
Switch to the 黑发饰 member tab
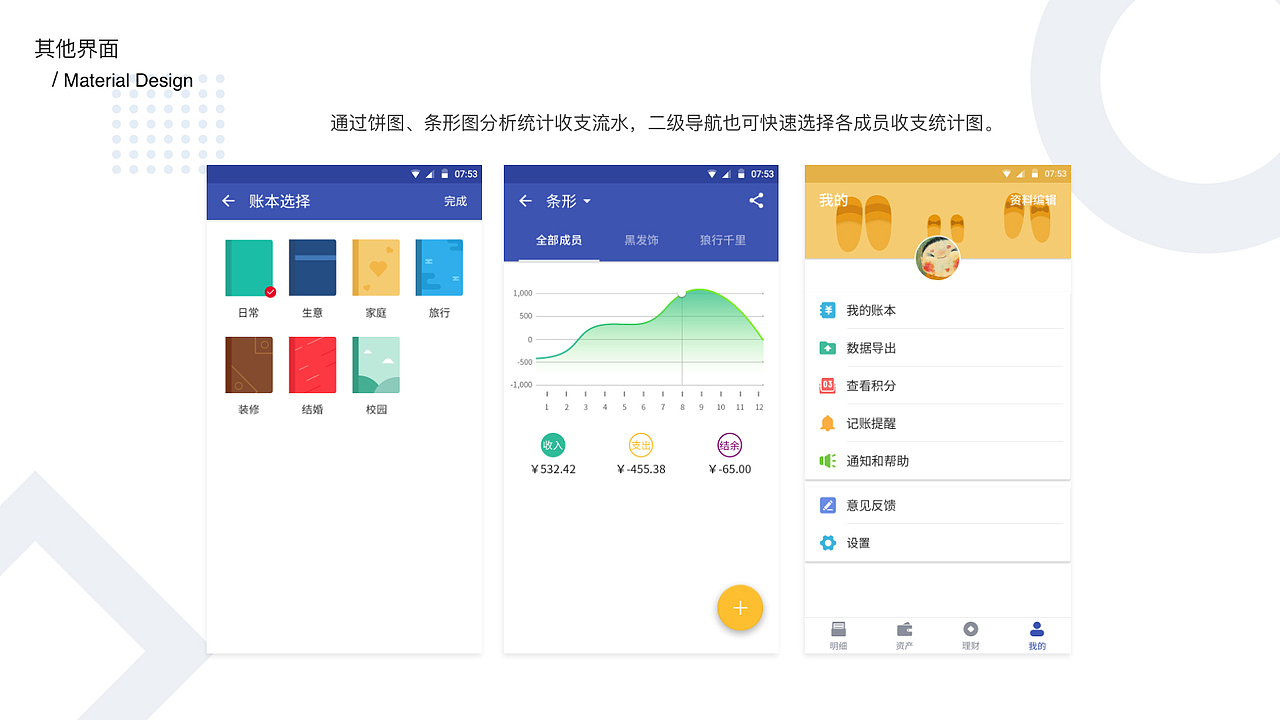coord(641,240)
